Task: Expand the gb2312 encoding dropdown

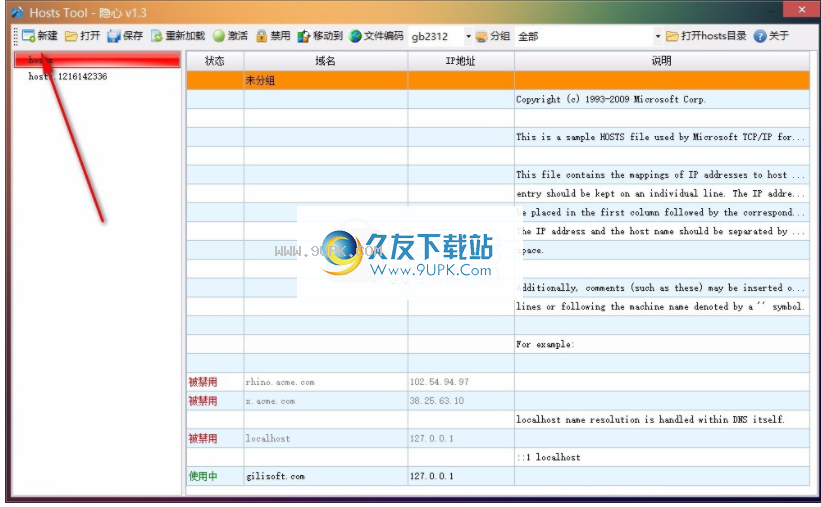Action: coord(468,36)
